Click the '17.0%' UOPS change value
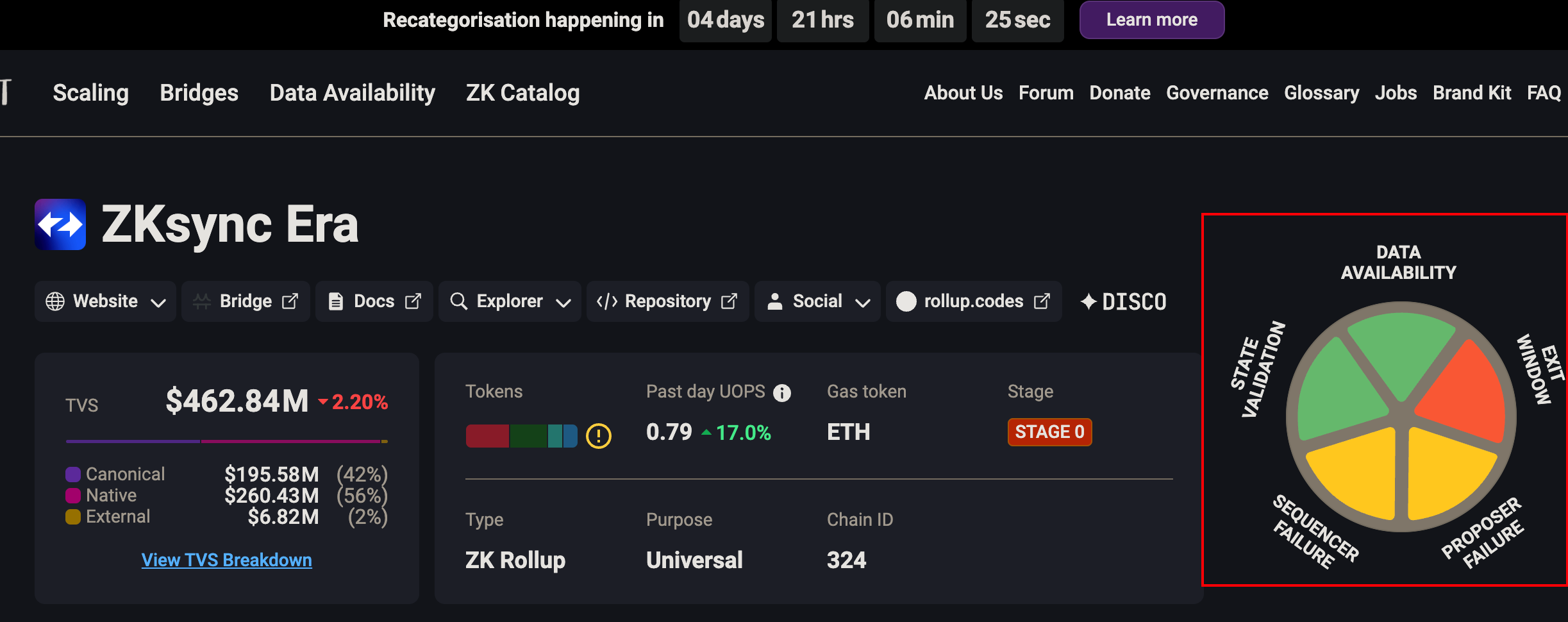Image resolution: width=1568 pixels, height=622 pixels. tap(744, 433)
